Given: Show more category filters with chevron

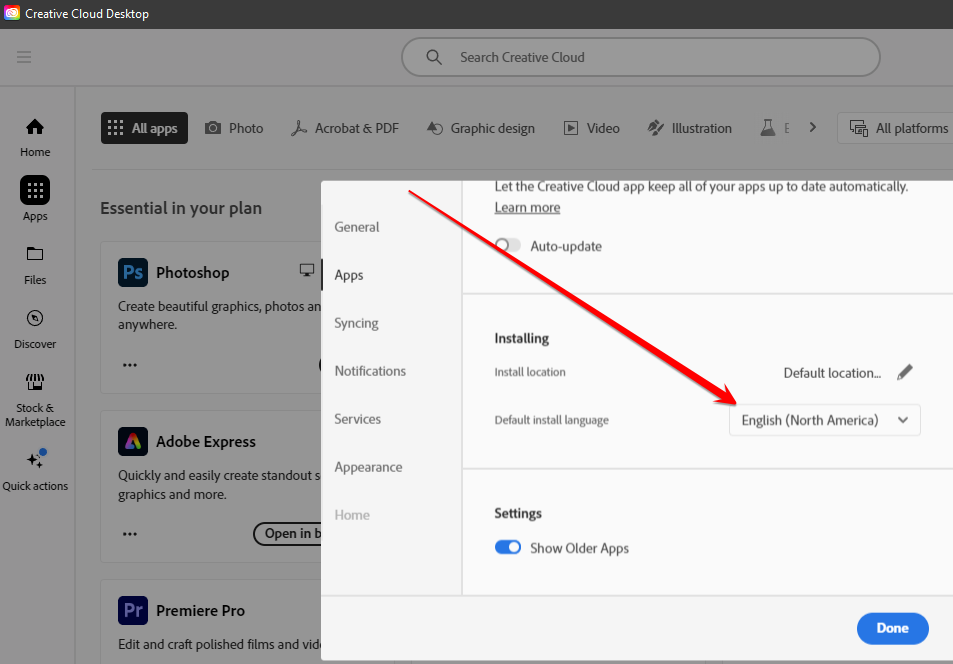Looking at the screenshot, I should click(x=813, y=128).
